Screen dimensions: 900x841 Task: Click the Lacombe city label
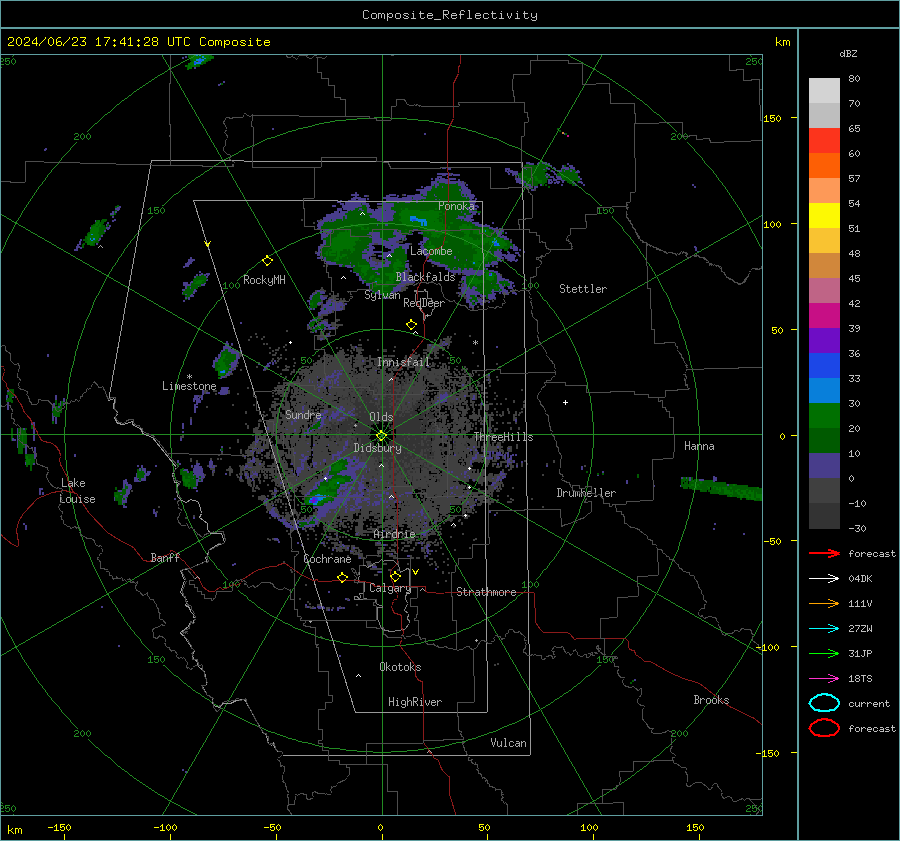point(431,251)
